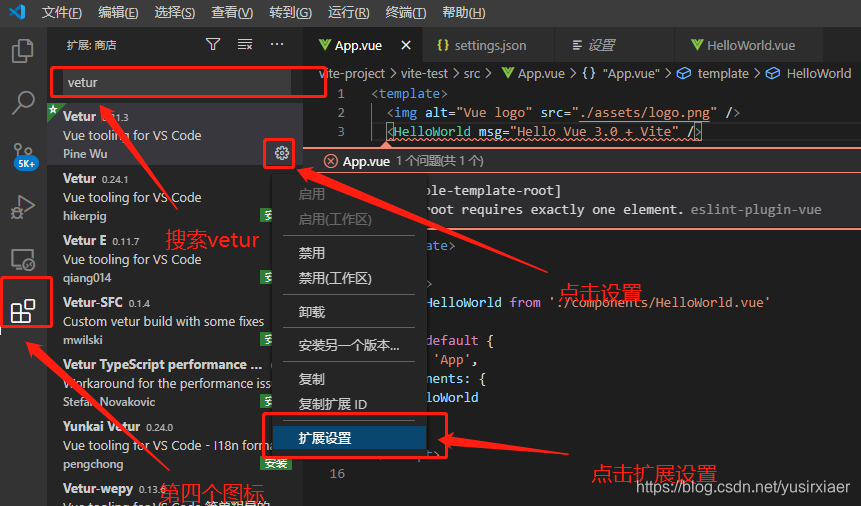861x506 pixels.
Task: Click vite-test in the breadcrumb
Action: click(424, 74)
